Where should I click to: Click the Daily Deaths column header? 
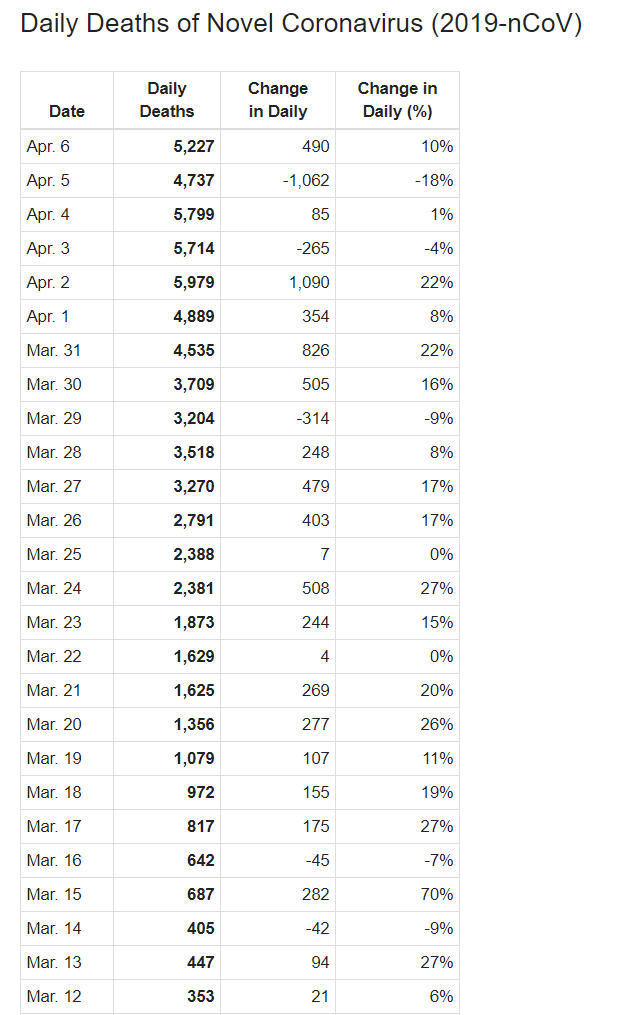(167, 100)
